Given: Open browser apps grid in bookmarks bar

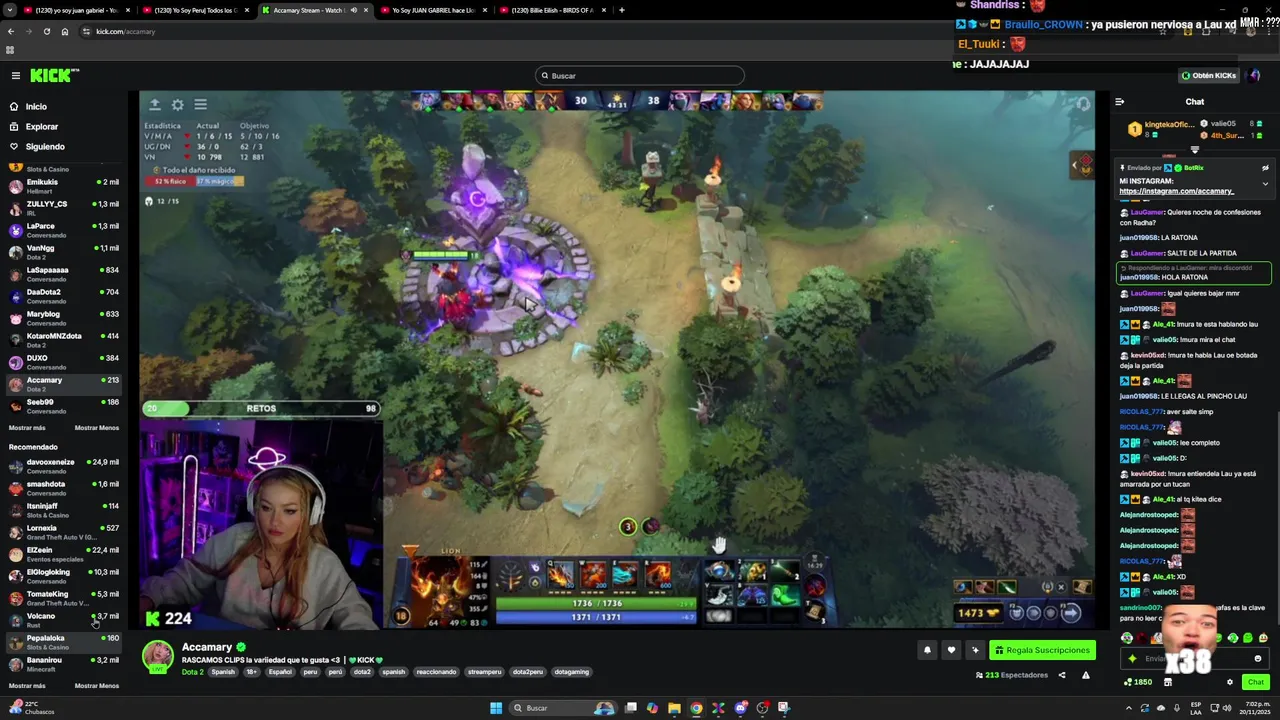Looking at the screenshot, I should tap(10, 50).
